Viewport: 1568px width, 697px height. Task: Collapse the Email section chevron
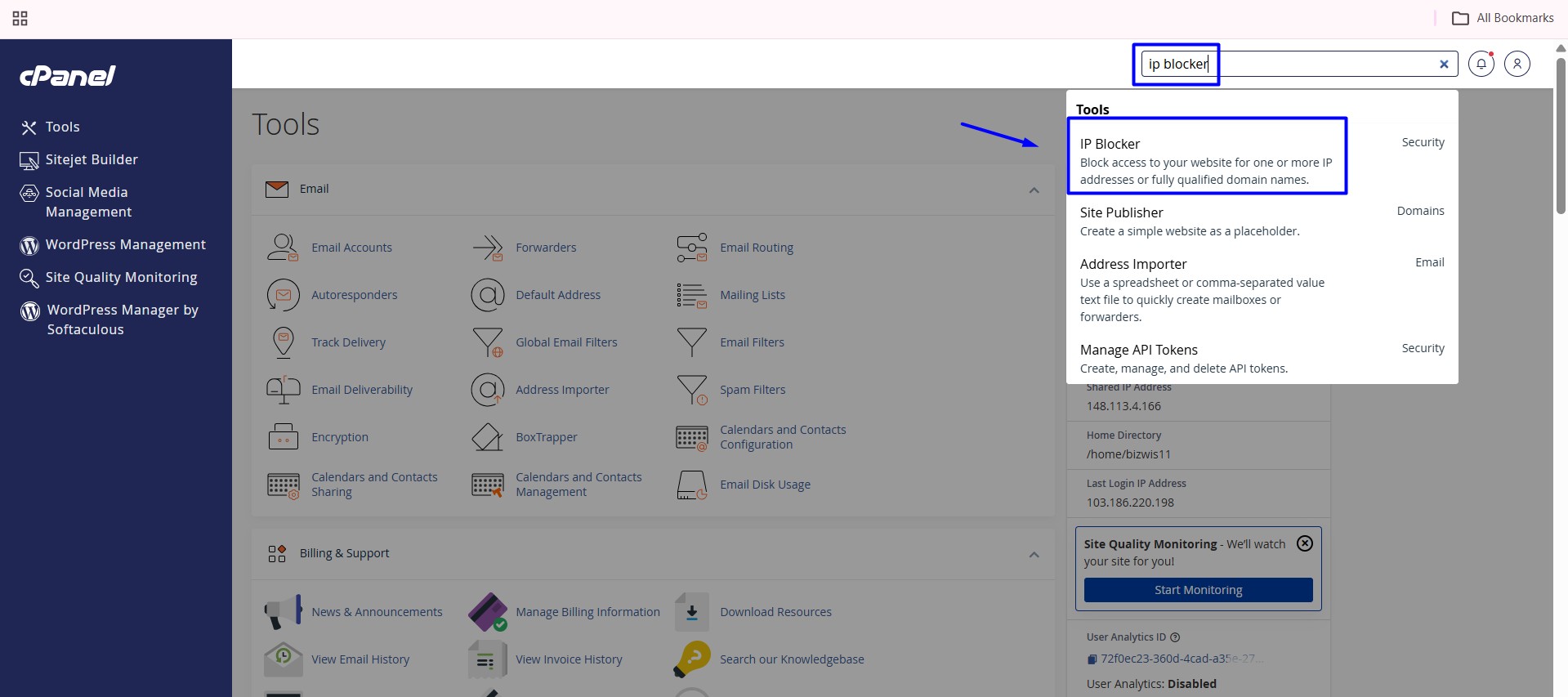click(x=1034, y=190)
